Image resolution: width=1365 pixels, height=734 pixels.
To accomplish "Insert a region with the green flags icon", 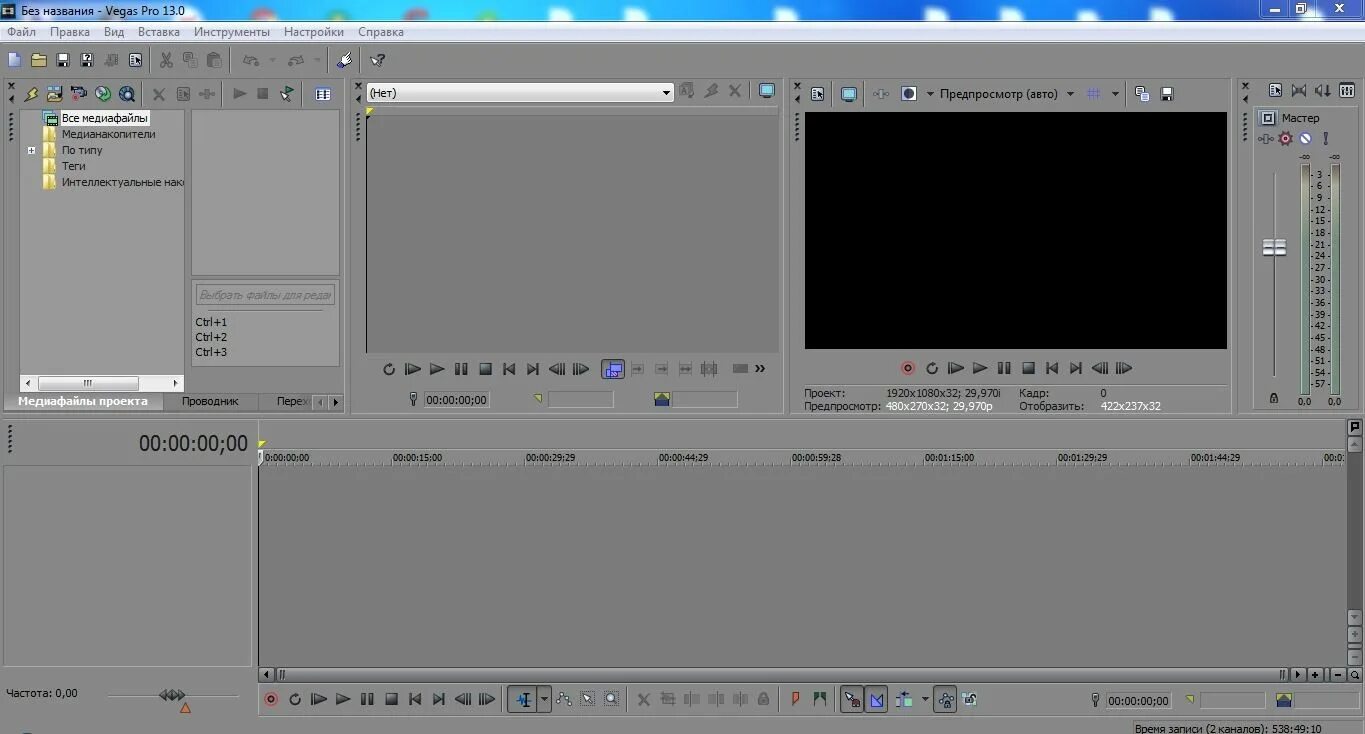I will coord(820,700).
